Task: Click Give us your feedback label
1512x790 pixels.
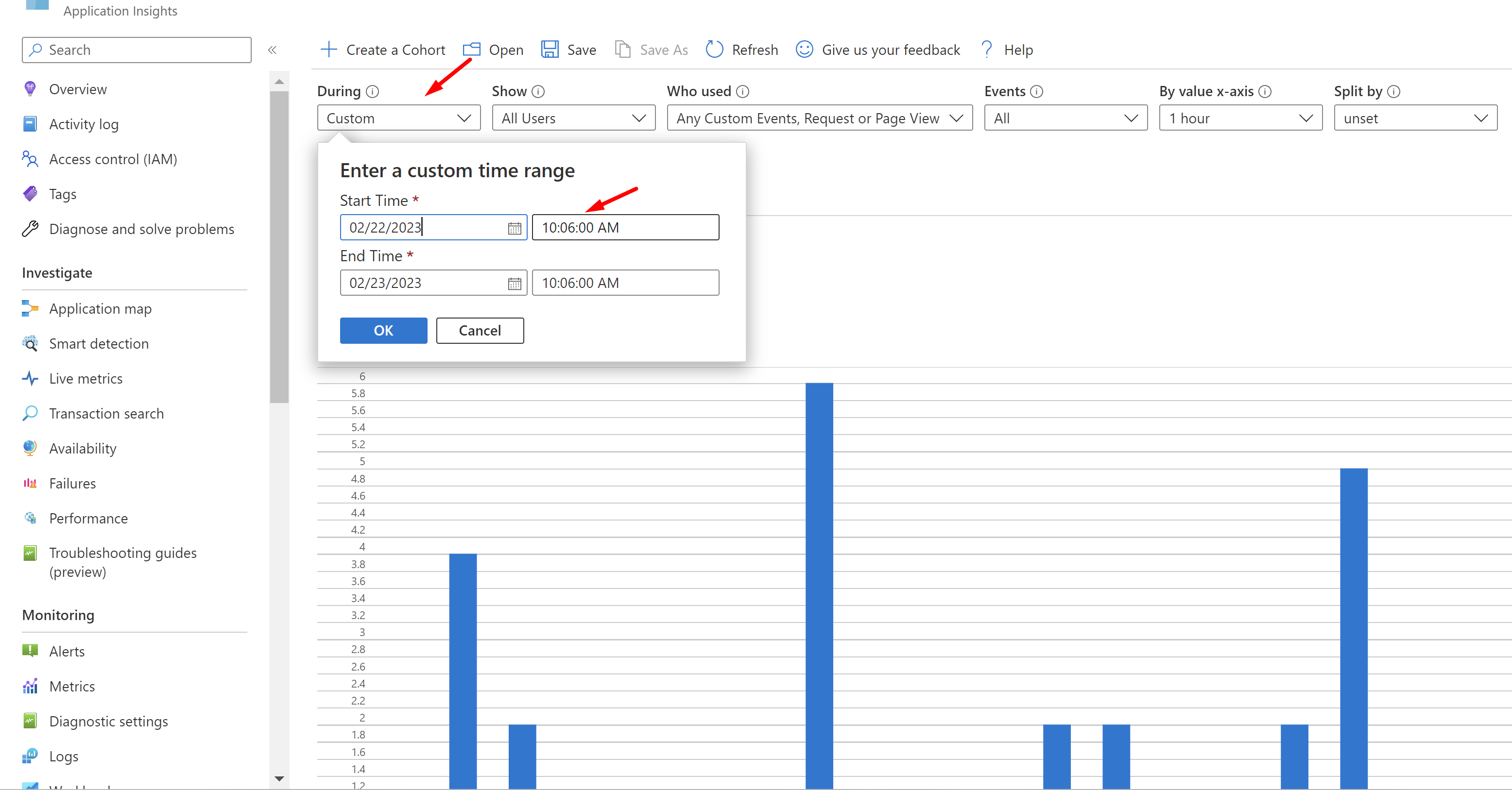Action: pos(891,50)
